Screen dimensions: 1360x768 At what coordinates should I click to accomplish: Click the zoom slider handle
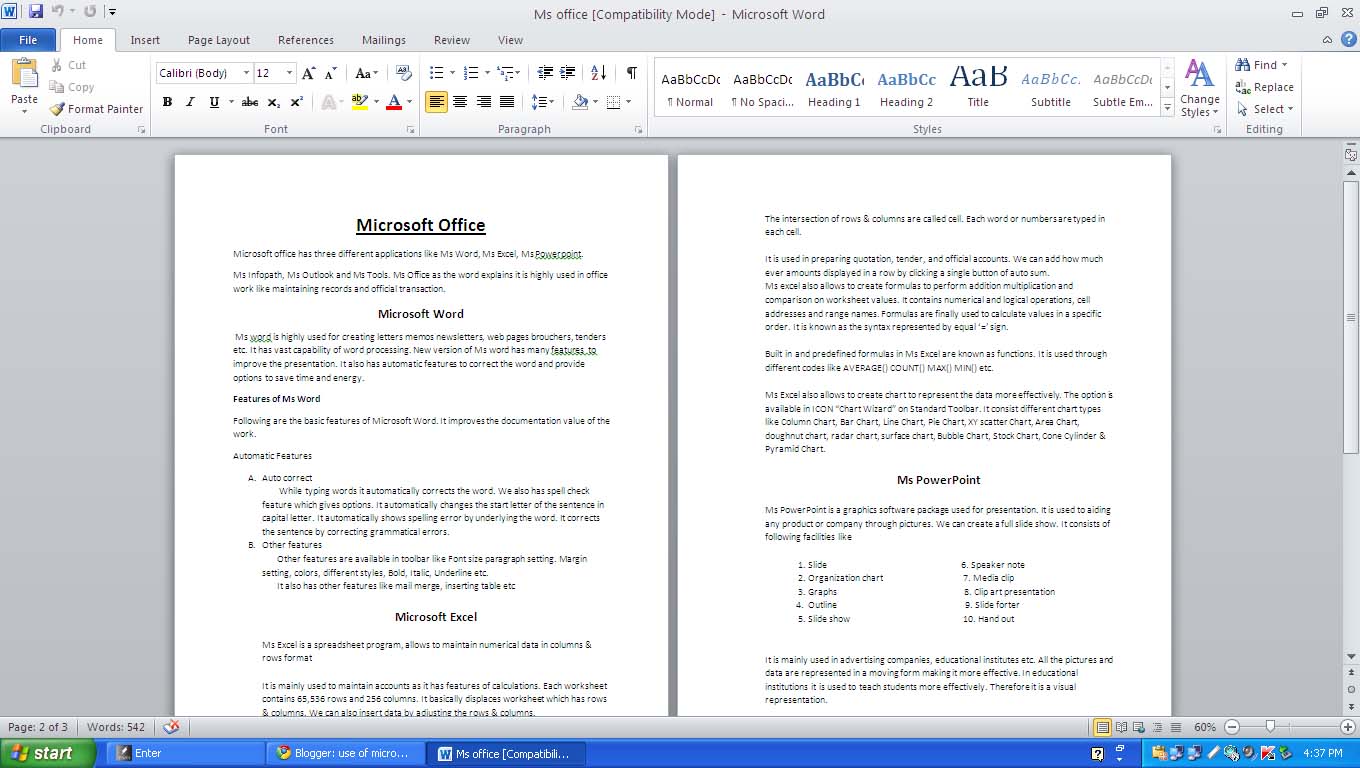click(1270, 727)
